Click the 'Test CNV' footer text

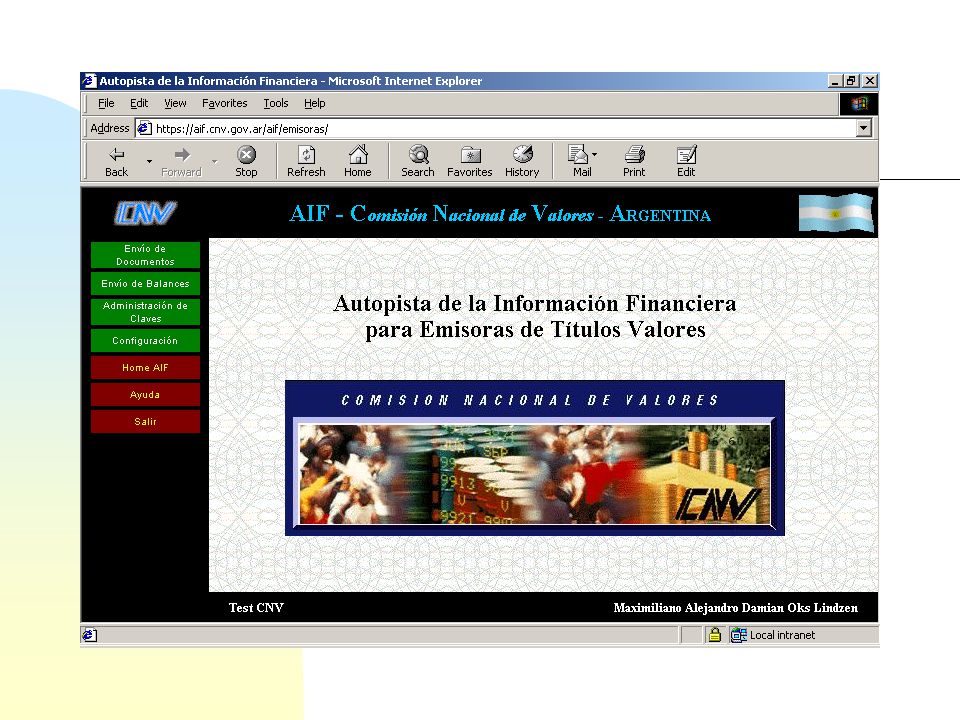click(x=256, y=607)
